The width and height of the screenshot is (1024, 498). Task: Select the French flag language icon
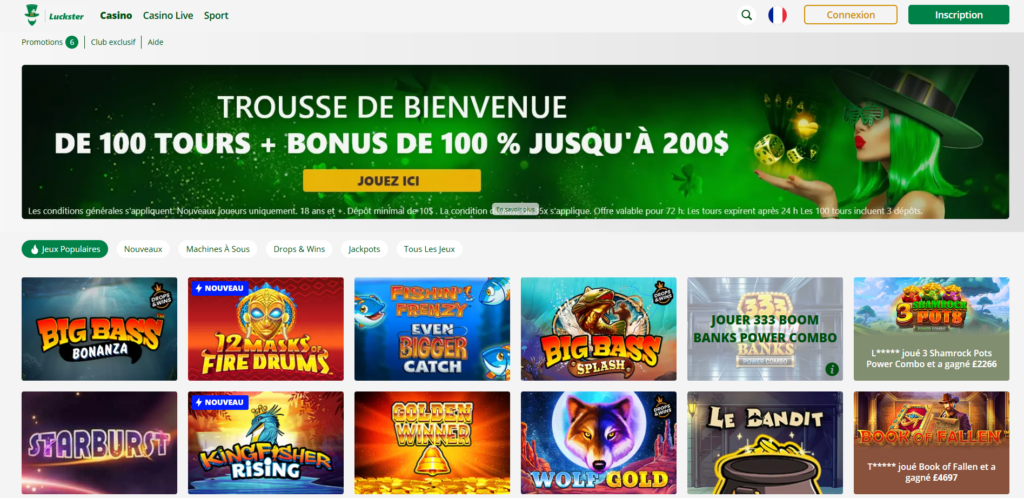click(777, 15)
